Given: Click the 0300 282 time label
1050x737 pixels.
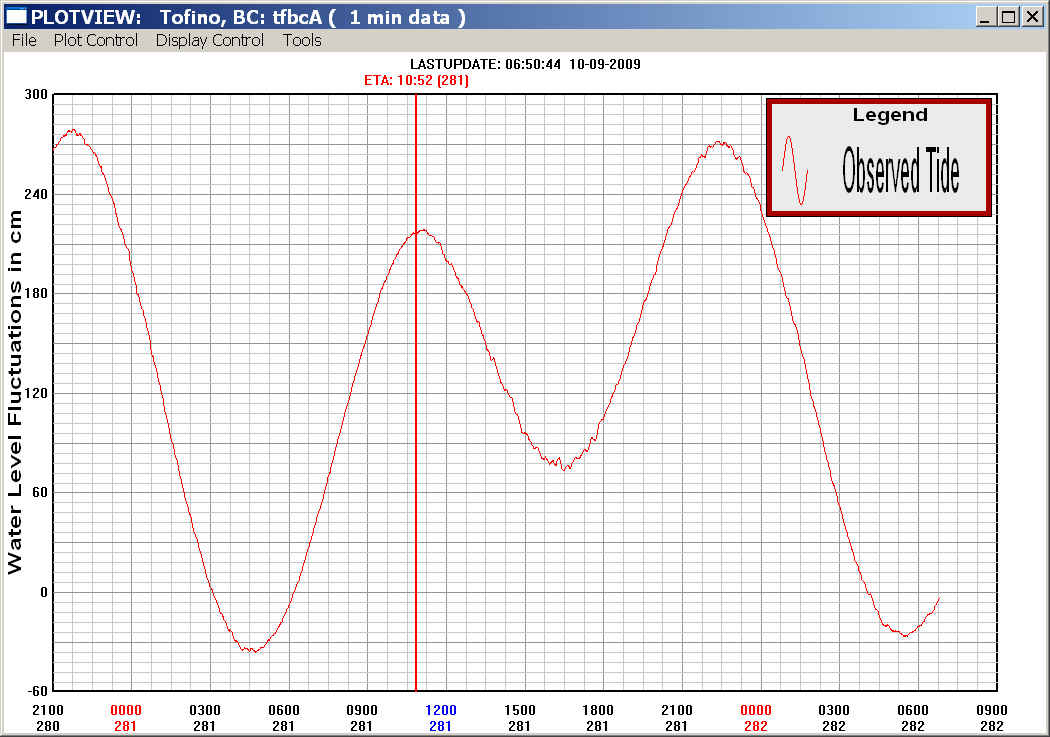Looking at the screenshot, I should tap(834, 718).
